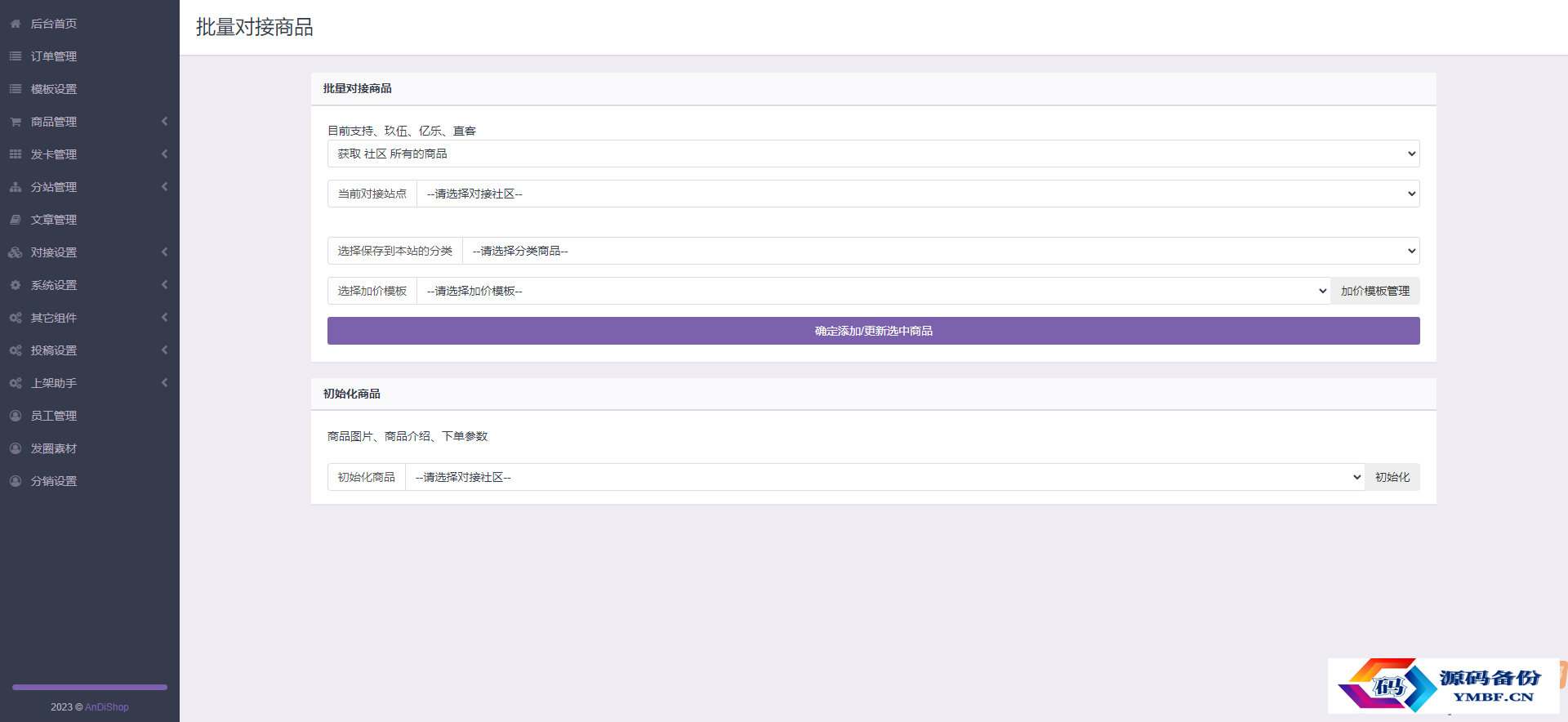Click the list icon beside 模板设置
This screenshot has height=722, width=1568.
[x=16, y=89]
